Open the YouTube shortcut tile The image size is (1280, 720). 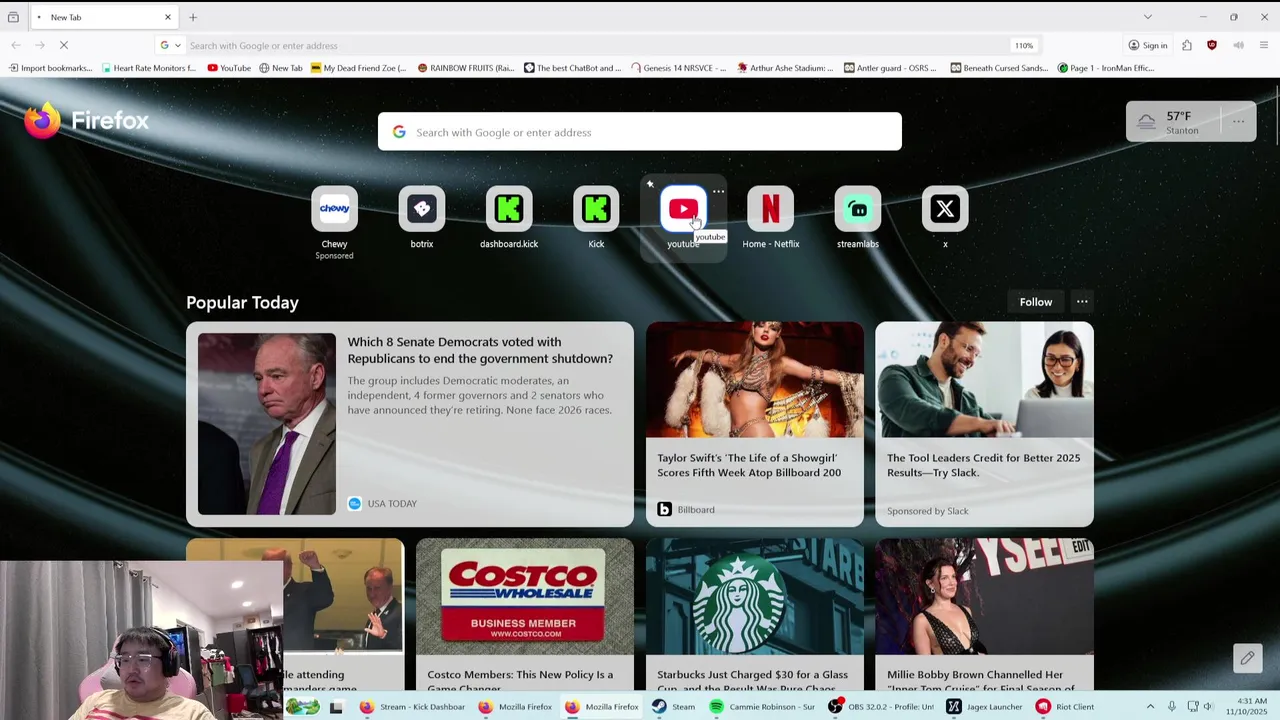click(683, 209)
